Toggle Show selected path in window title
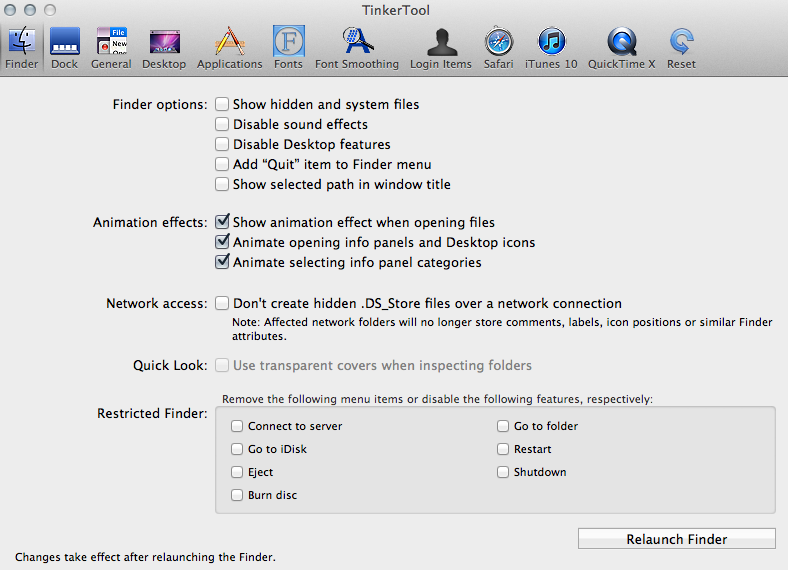Screen dimensions: 788x570 222,184
